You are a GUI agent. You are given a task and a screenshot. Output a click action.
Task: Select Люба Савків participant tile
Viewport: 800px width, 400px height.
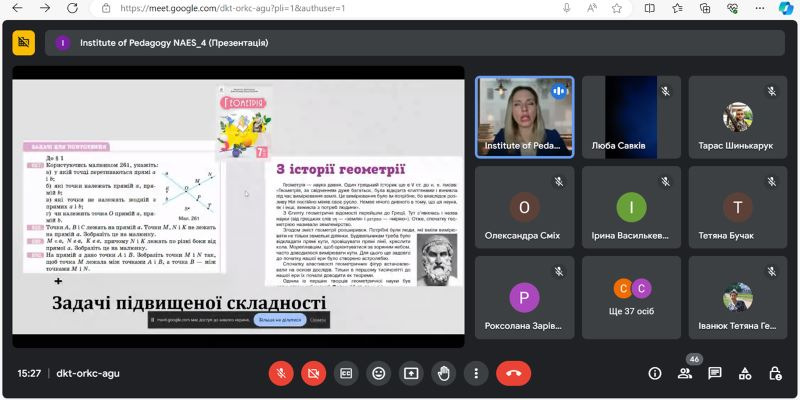click(631, 117)
